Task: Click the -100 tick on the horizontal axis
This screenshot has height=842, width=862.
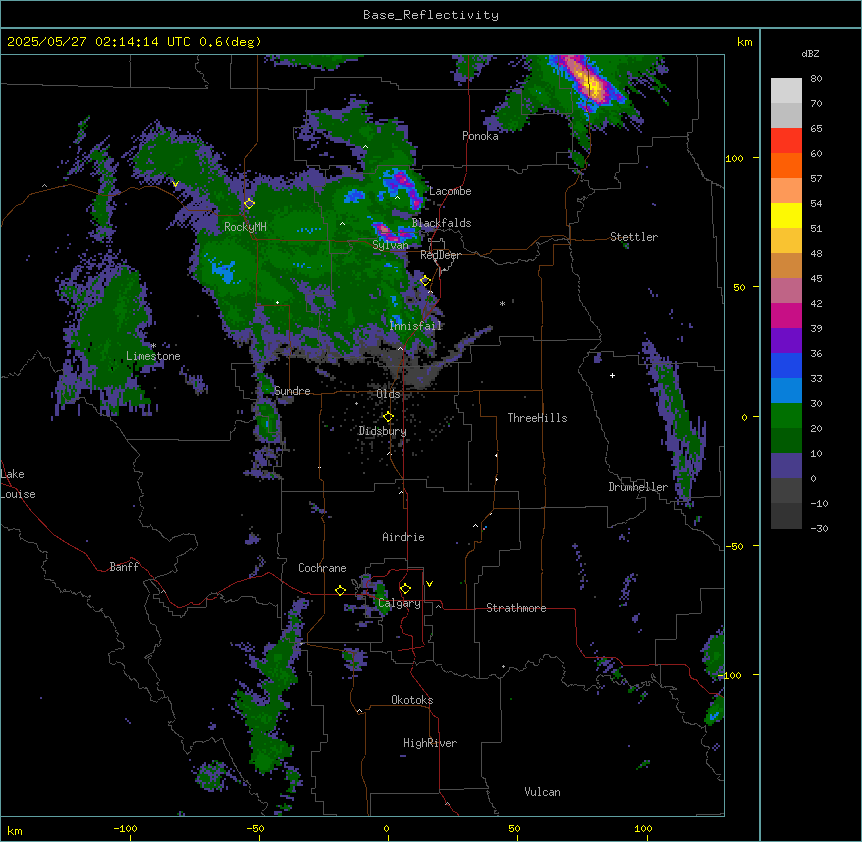Action: coord(125,828)
